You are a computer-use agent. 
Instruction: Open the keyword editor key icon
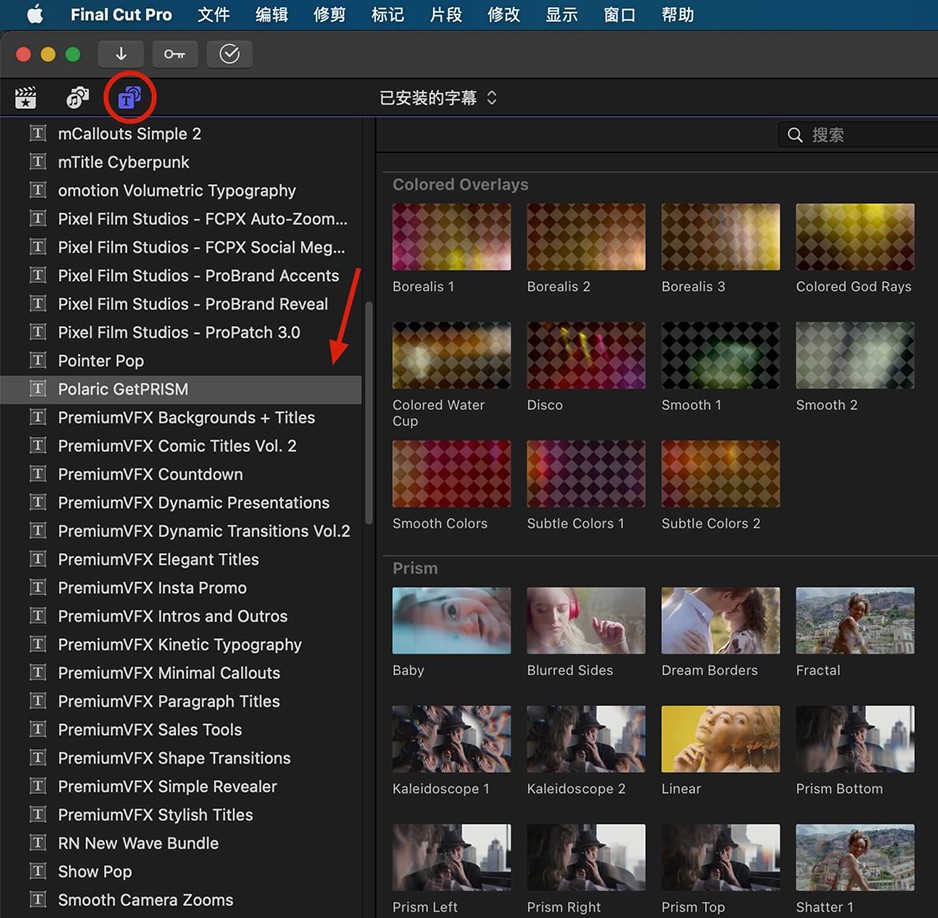(175, 54)
